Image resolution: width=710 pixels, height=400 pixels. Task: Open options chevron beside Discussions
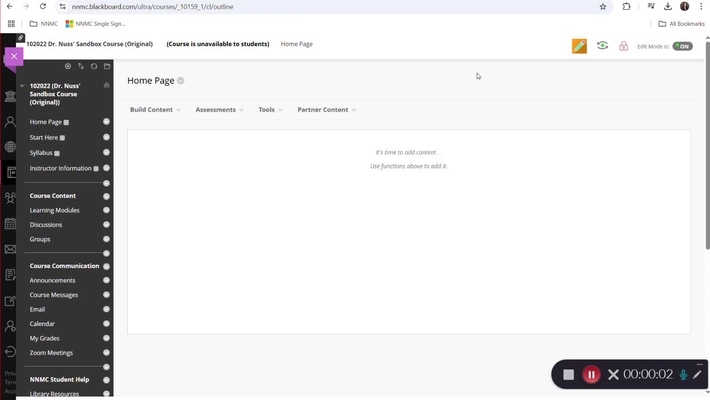(x=106, y=224)
